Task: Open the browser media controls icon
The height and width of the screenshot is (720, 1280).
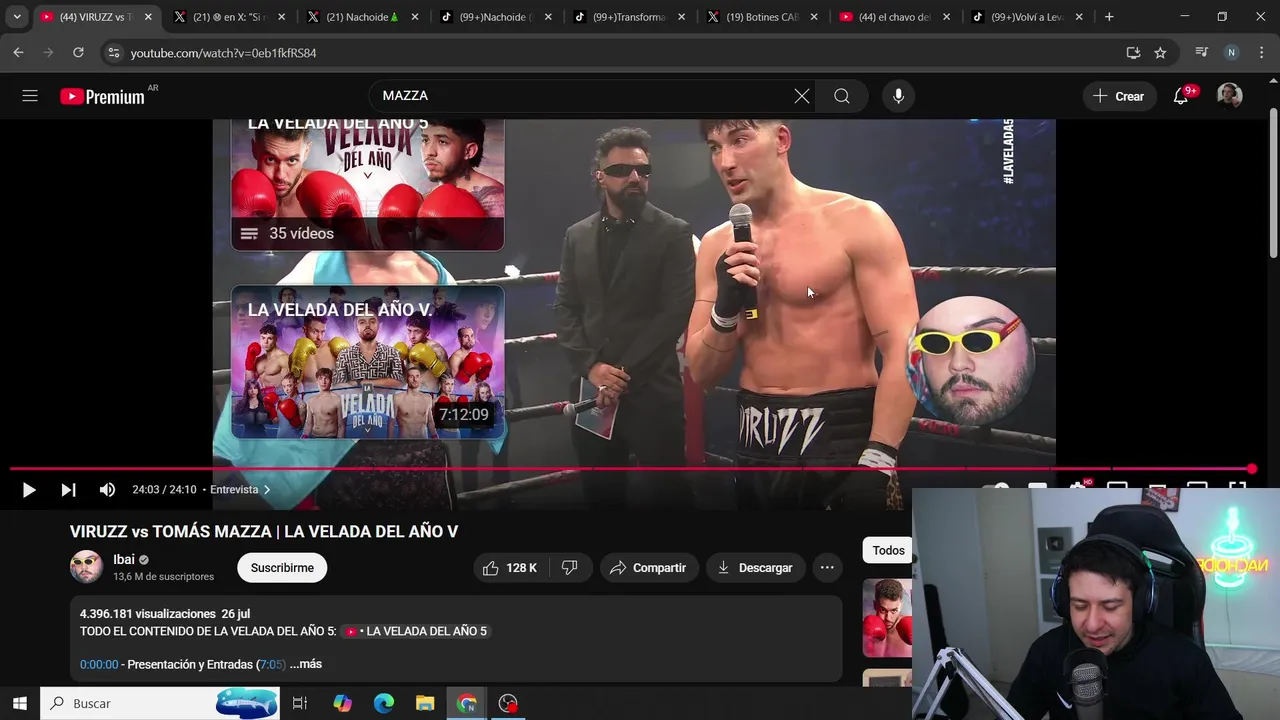Action: click(x=1202, y=53)
